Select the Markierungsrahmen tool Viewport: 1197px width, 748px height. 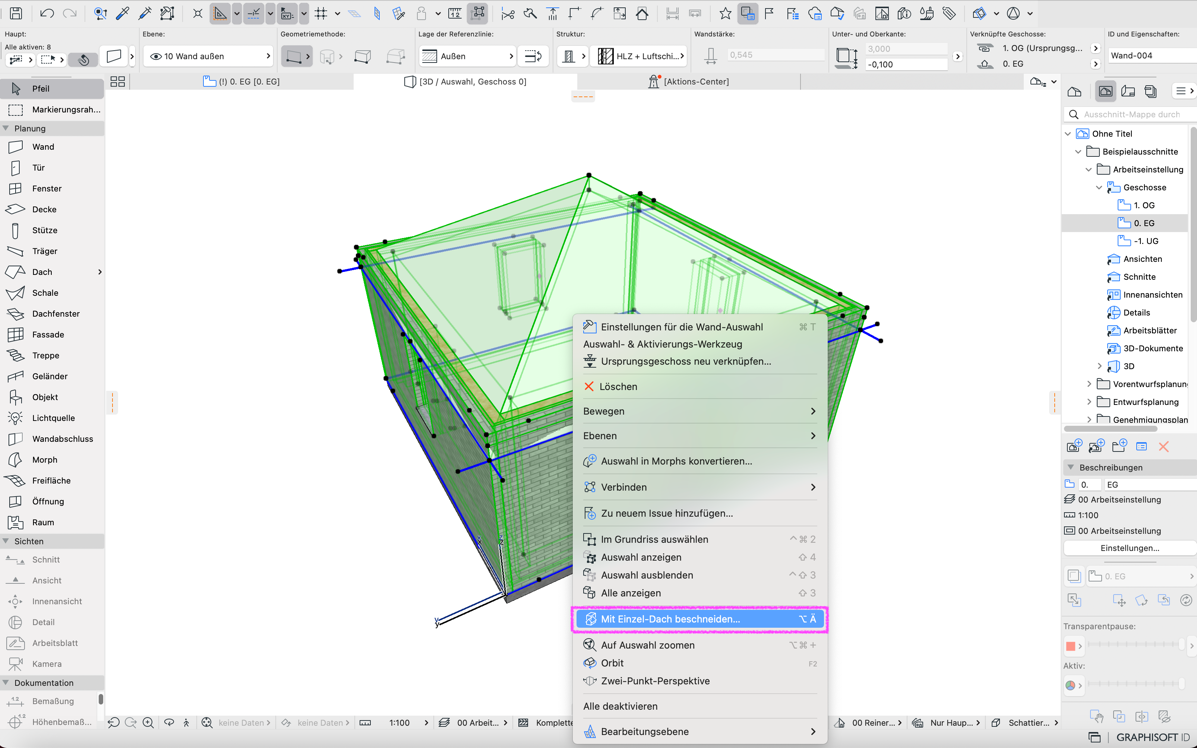coord(52,110)
